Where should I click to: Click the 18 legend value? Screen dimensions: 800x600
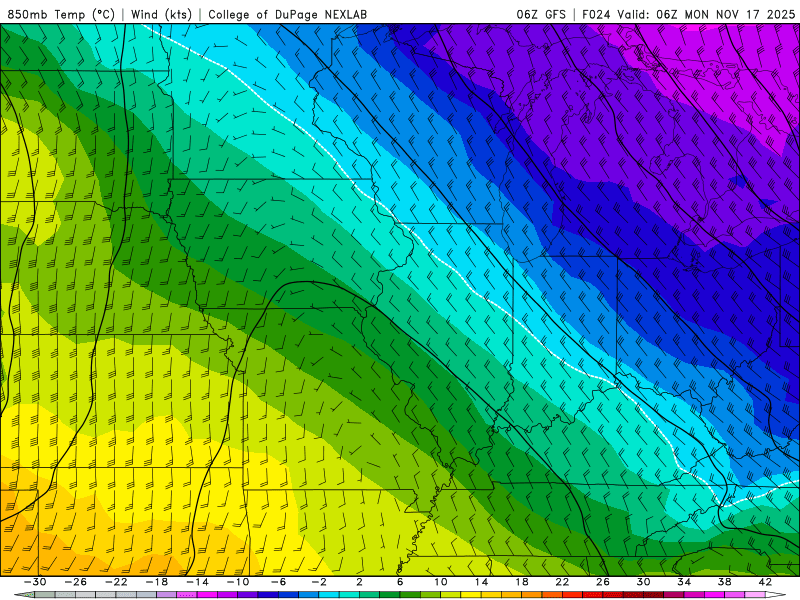[521, 582]
